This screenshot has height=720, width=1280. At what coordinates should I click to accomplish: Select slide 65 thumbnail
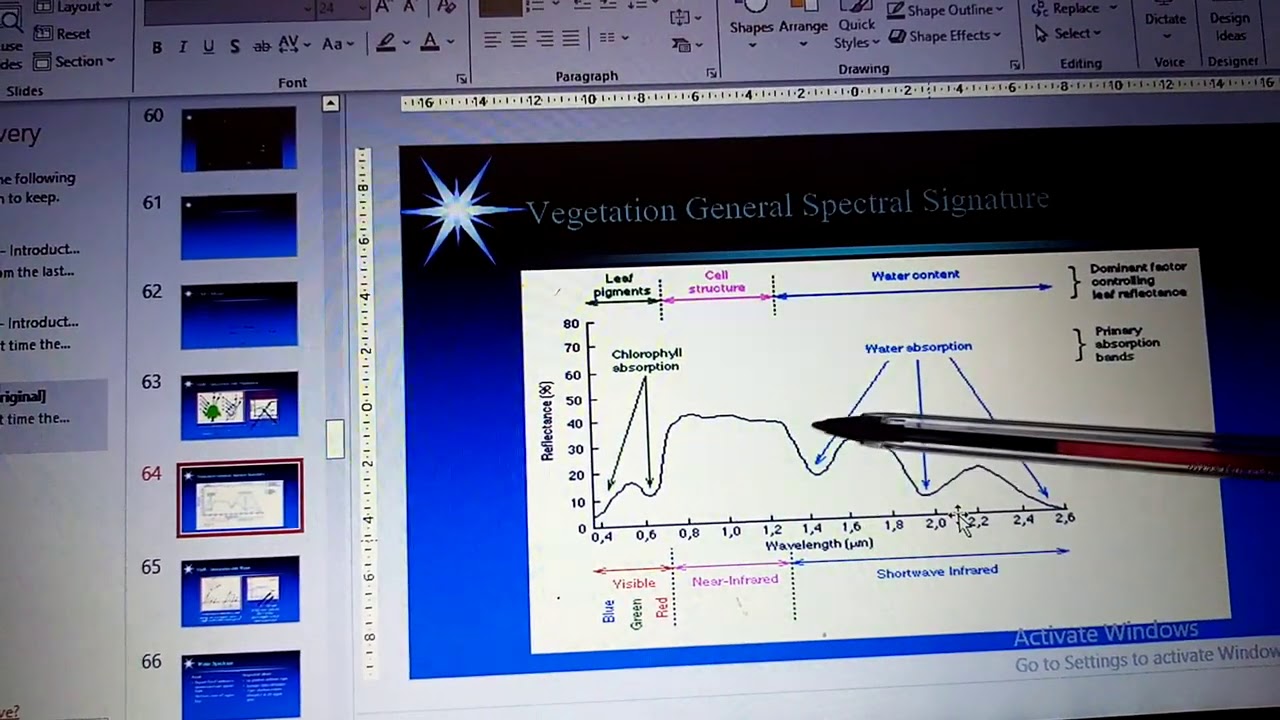point(240,591)
